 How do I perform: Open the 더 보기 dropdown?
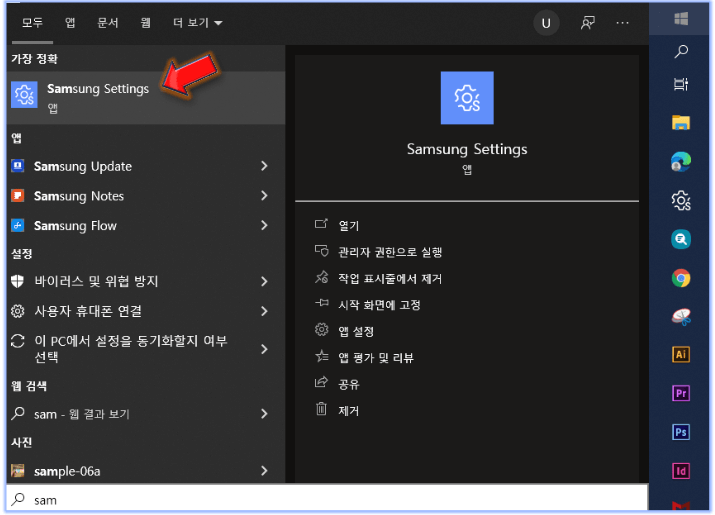click(x=197, y=23)
